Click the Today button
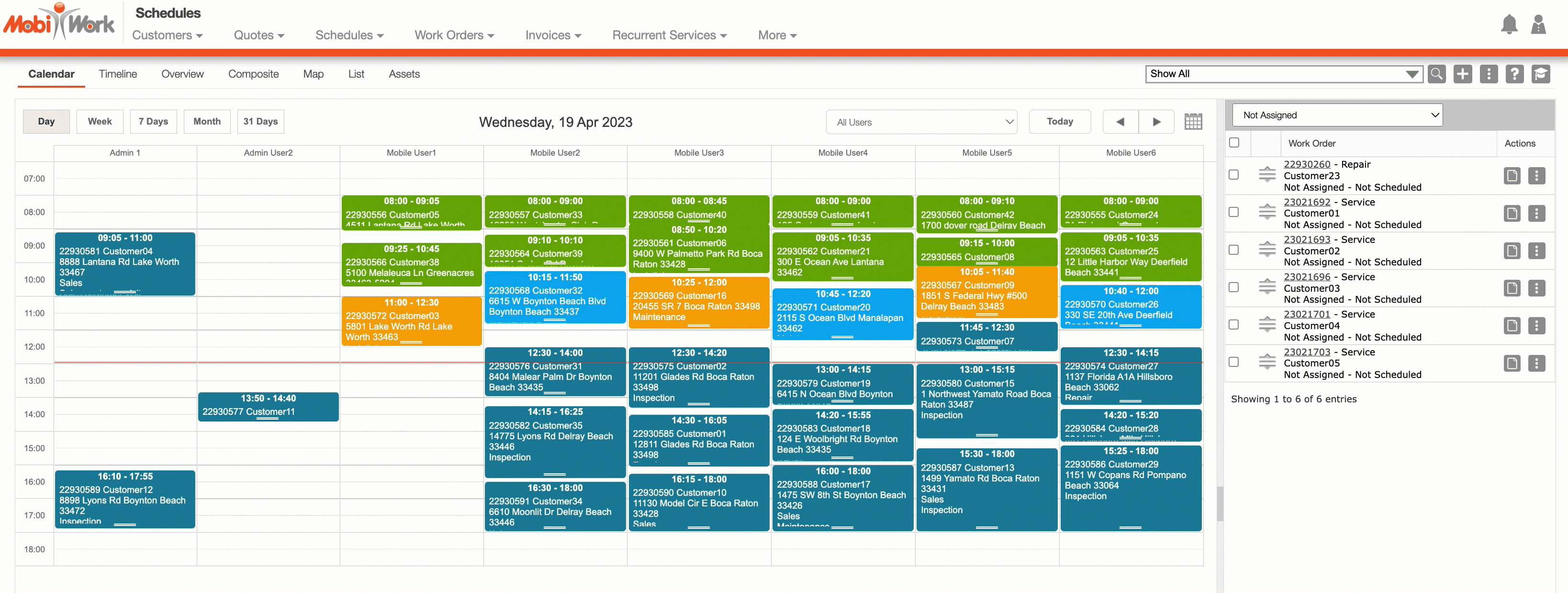Viewport: 1568px width, 593px height. pyautogui.click(x=1059, y=122)
